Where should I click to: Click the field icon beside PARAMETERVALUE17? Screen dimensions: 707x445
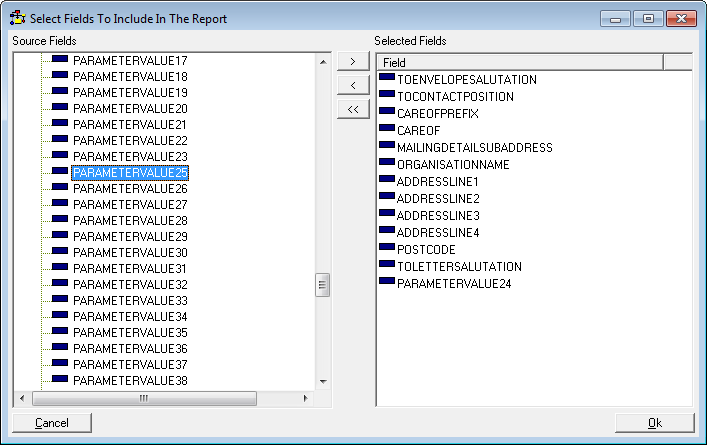[60, 59]
